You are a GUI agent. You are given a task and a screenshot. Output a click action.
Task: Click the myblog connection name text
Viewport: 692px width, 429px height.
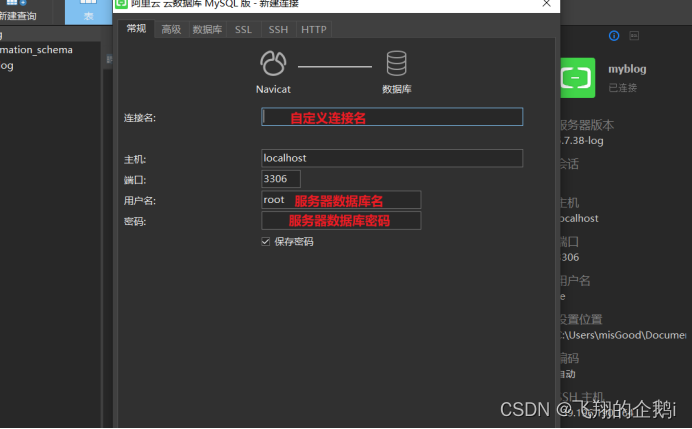point(627,69)
